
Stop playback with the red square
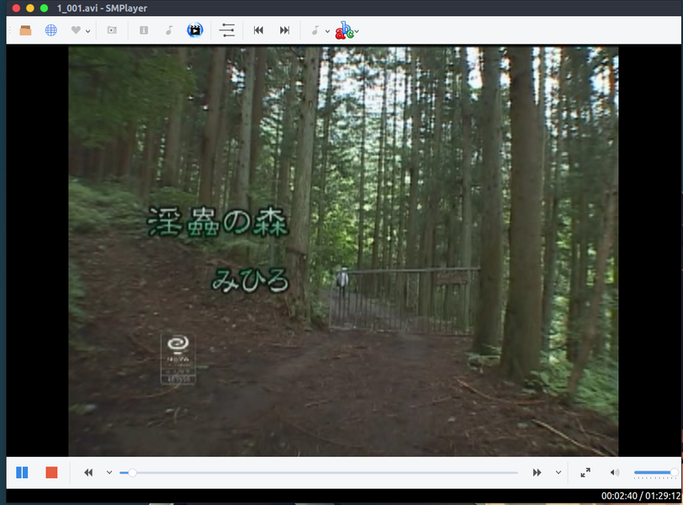point(51,472)
